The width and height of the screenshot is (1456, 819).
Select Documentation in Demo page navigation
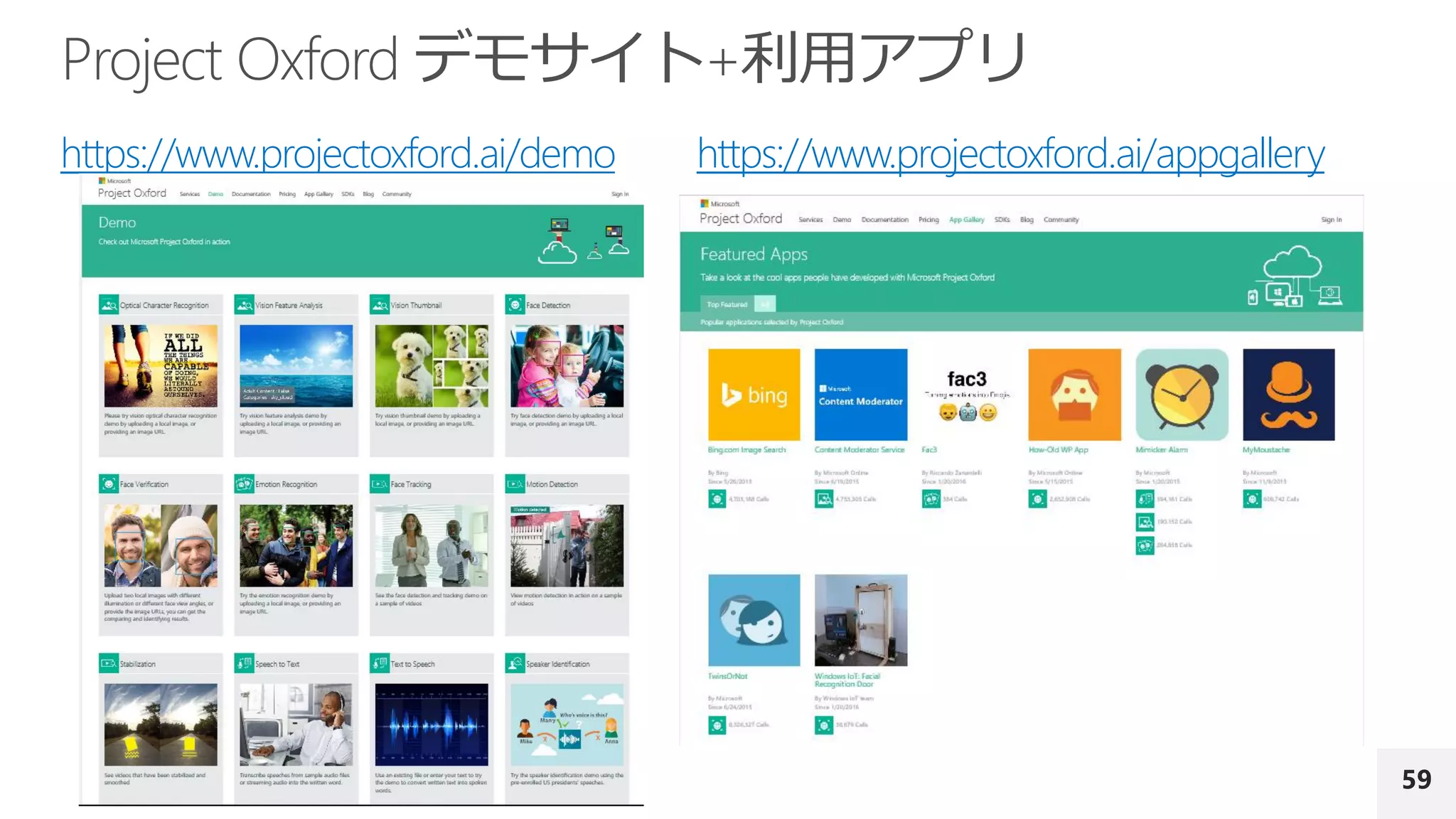click(x=251, y=194)
